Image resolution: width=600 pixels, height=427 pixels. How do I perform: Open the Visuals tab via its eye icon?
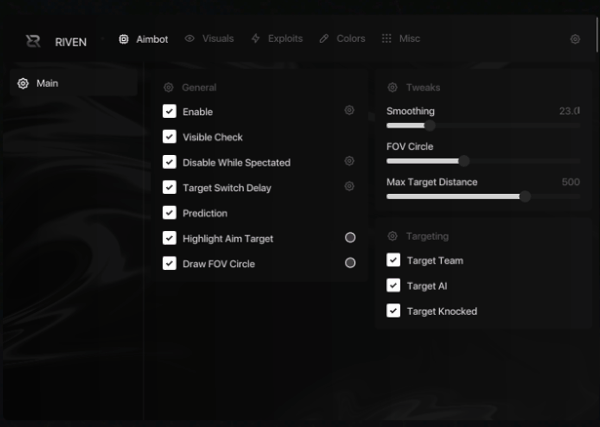point(189,39)
